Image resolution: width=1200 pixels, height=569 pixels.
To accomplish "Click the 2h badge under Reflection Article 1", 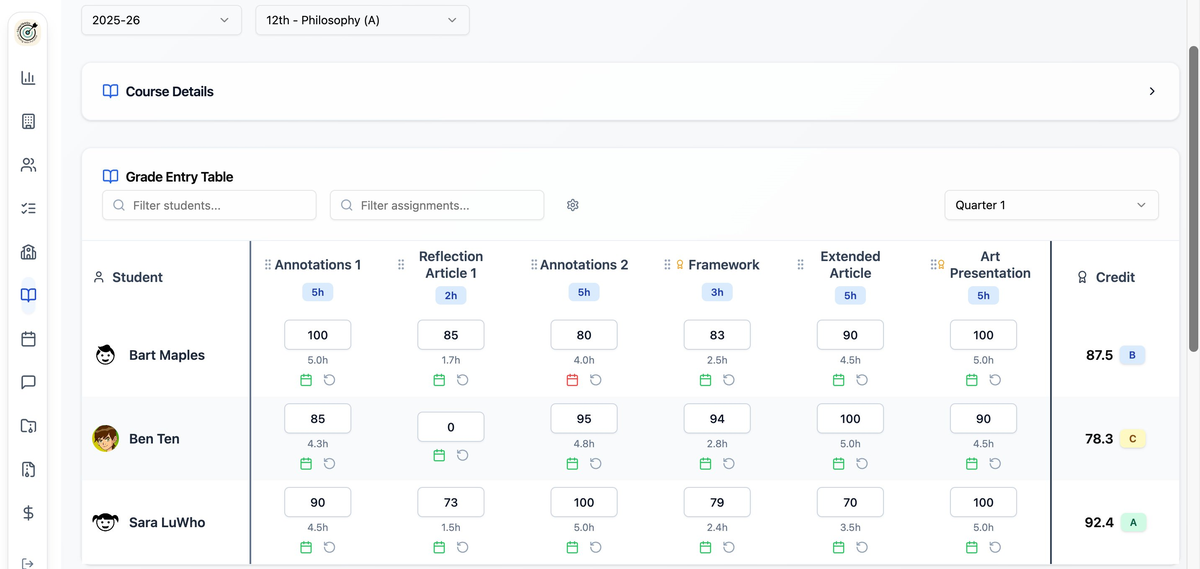I will (451, 296).
